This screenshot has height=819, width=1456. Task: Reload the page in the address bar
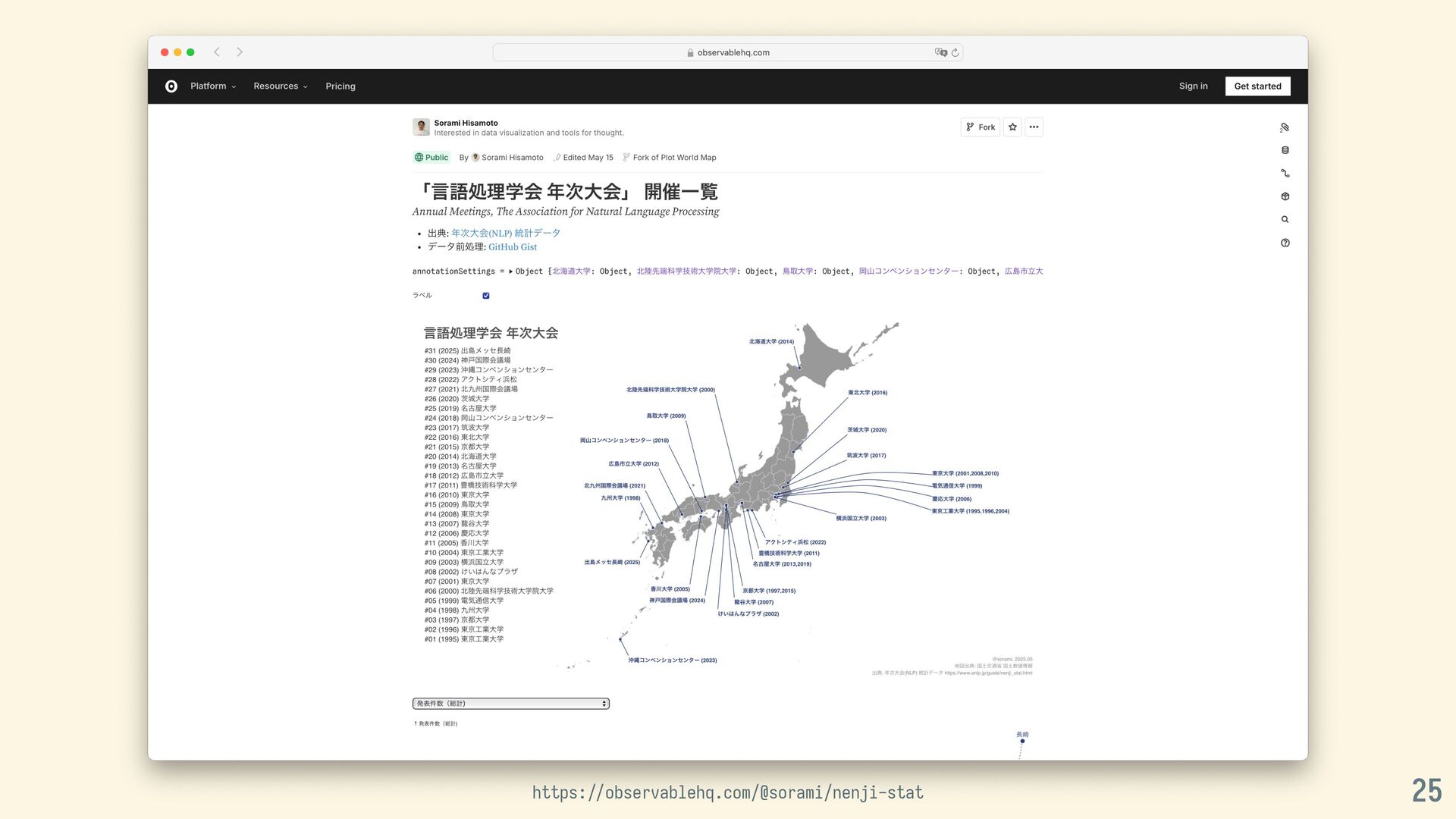pyautogui.click(x=955, y=53)
